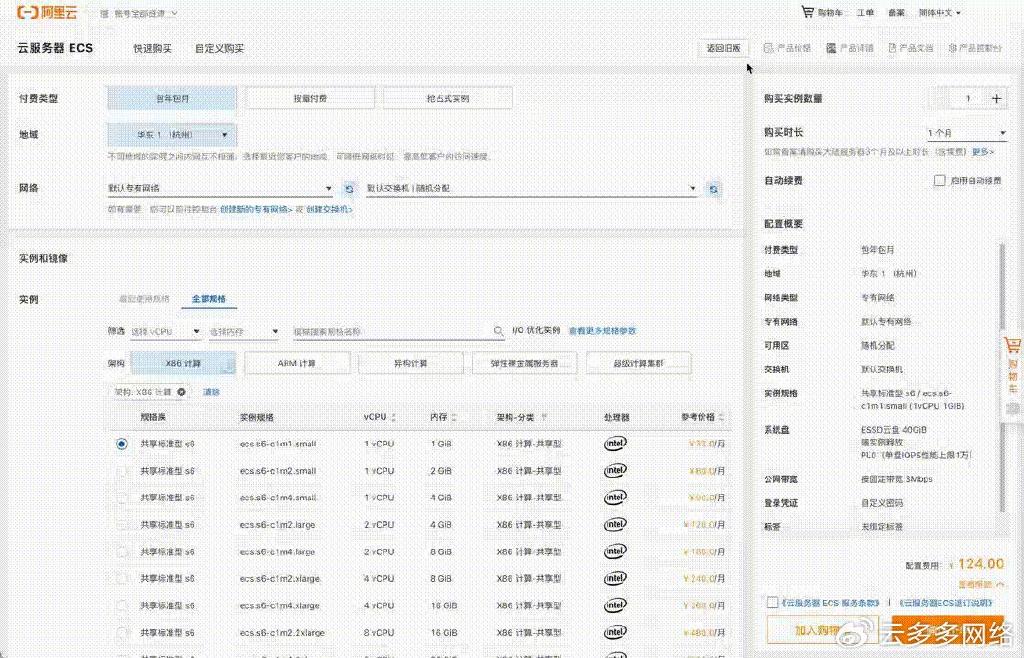The height and width of the screenshot is (658, 1024).
Task: Collapse the 查看明细 price details
Action: pyautogui.click(x=983, y=584)
